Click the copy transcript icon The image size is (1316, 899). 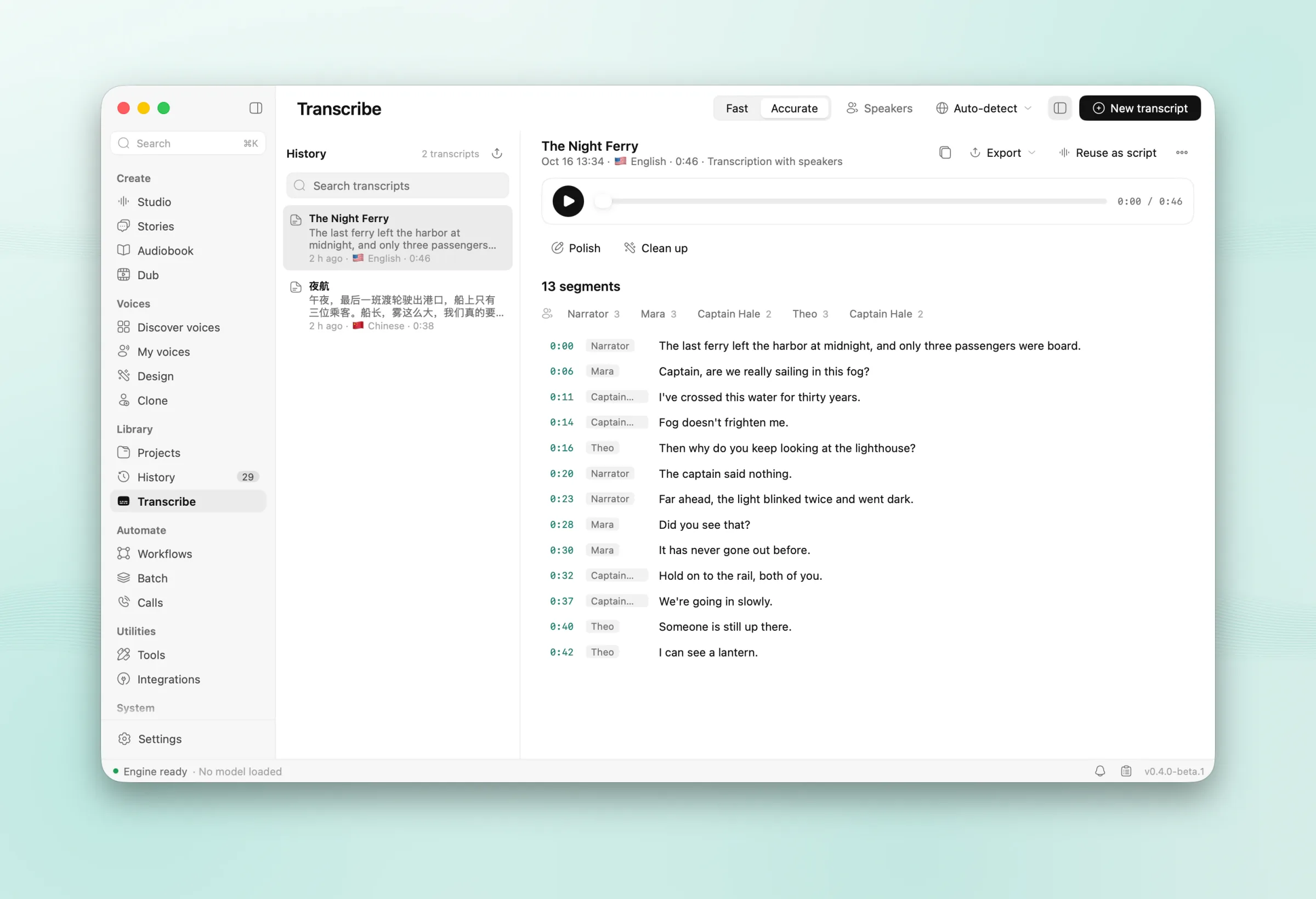pyautogui.click(x=945, y=152)
